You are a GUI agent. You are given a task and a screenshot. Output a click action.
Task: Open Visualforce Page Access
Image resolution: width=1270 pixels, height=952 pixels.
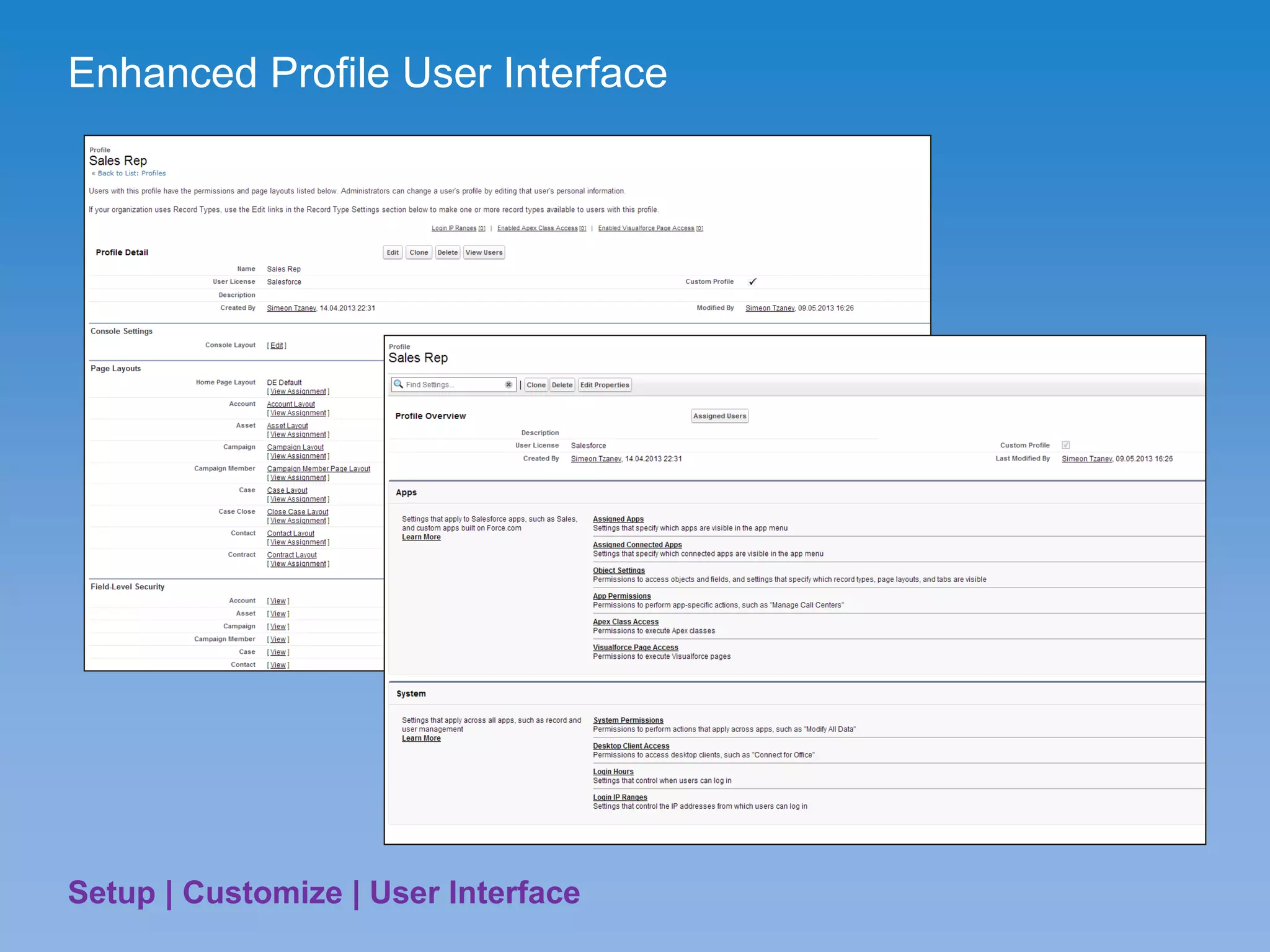click(636, 648)
